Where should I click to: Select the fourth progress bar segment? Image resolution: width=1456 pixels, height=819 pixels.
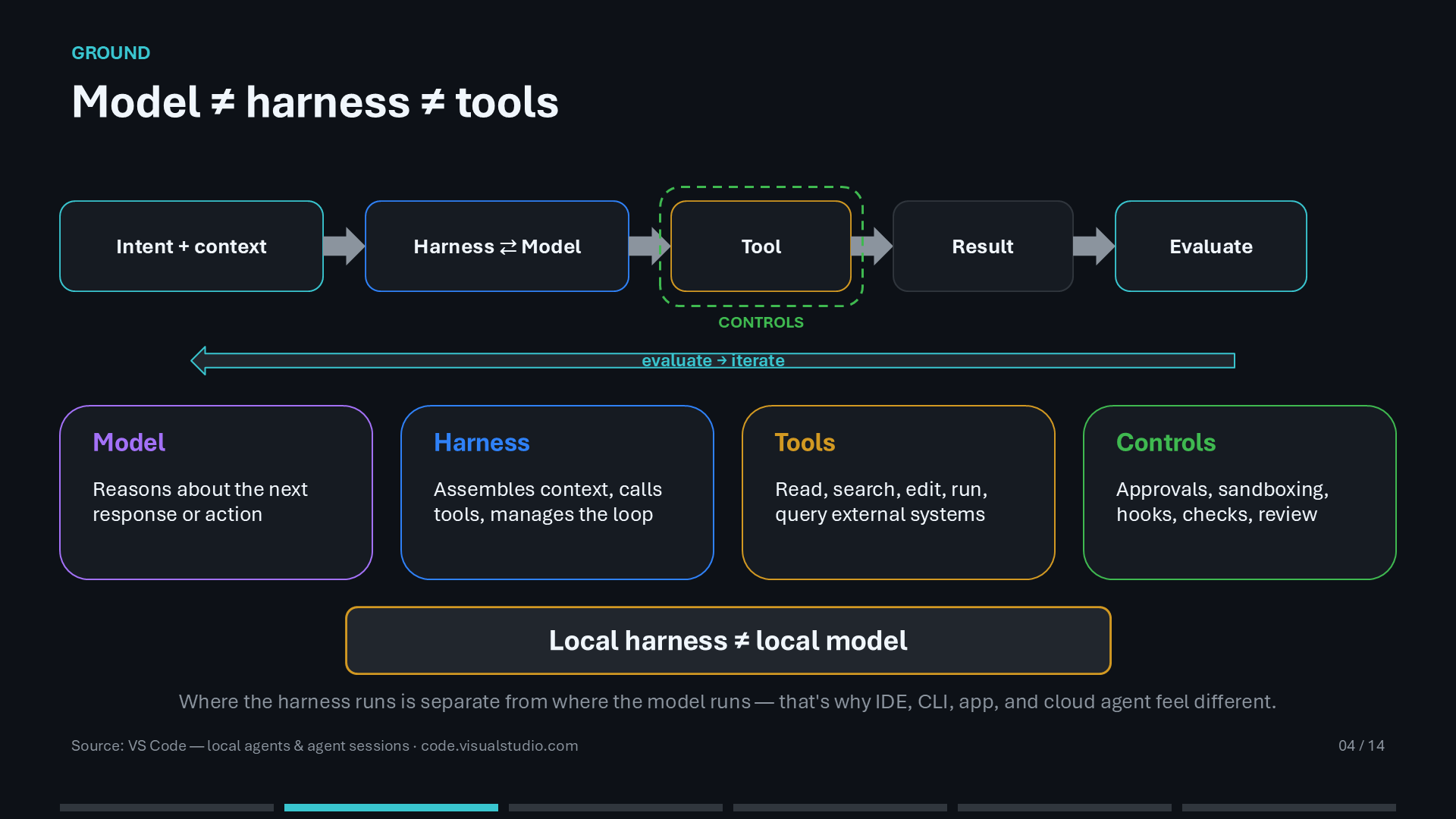[x=840, y=808]
